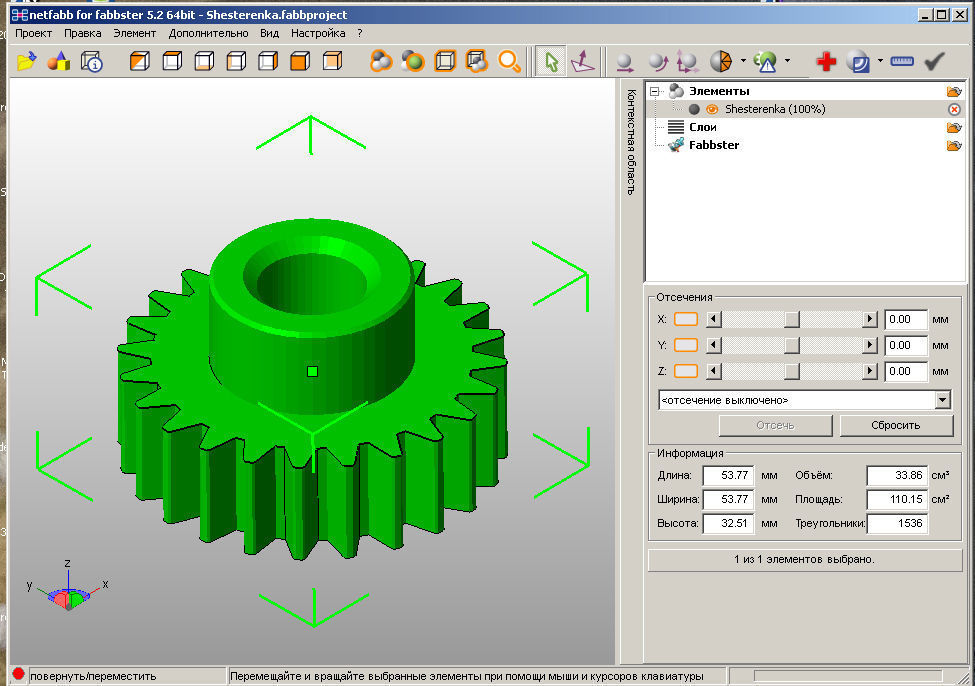Open the blue ruler measuring tool
Screen dimensions: 975x686
(x=902, y=61)
